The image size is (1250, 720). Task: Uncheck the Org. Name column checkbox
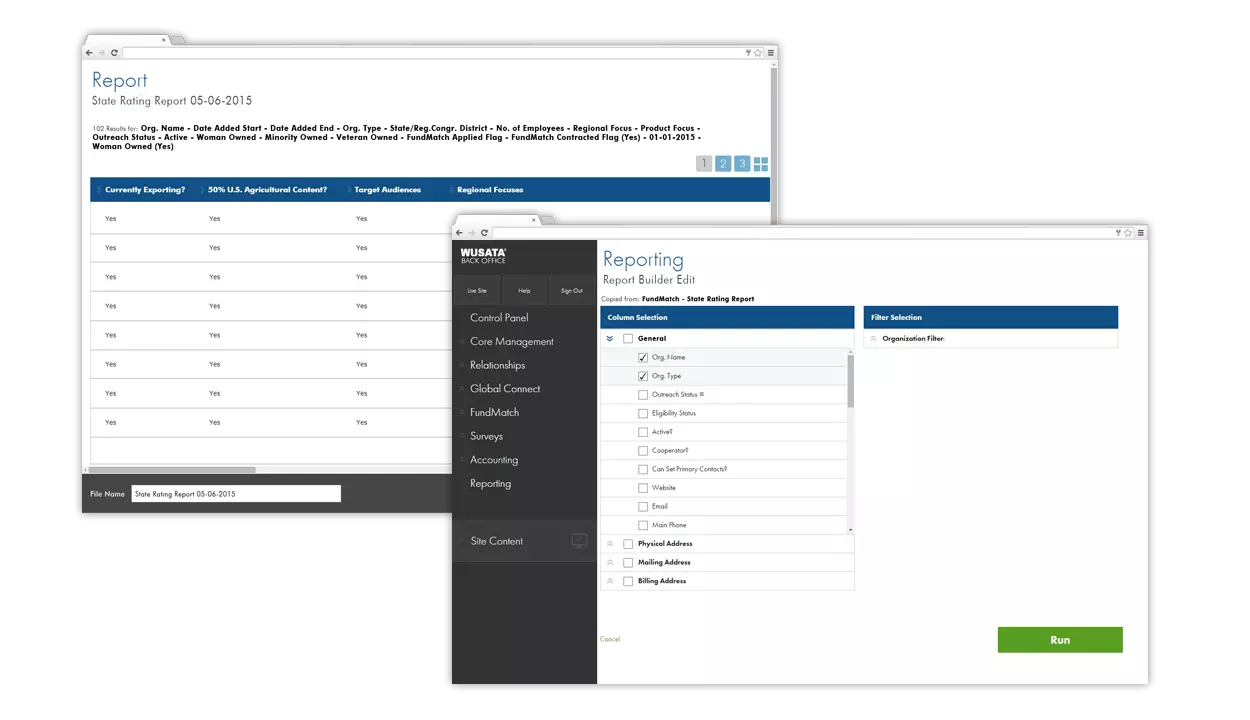tap(643, 358)
